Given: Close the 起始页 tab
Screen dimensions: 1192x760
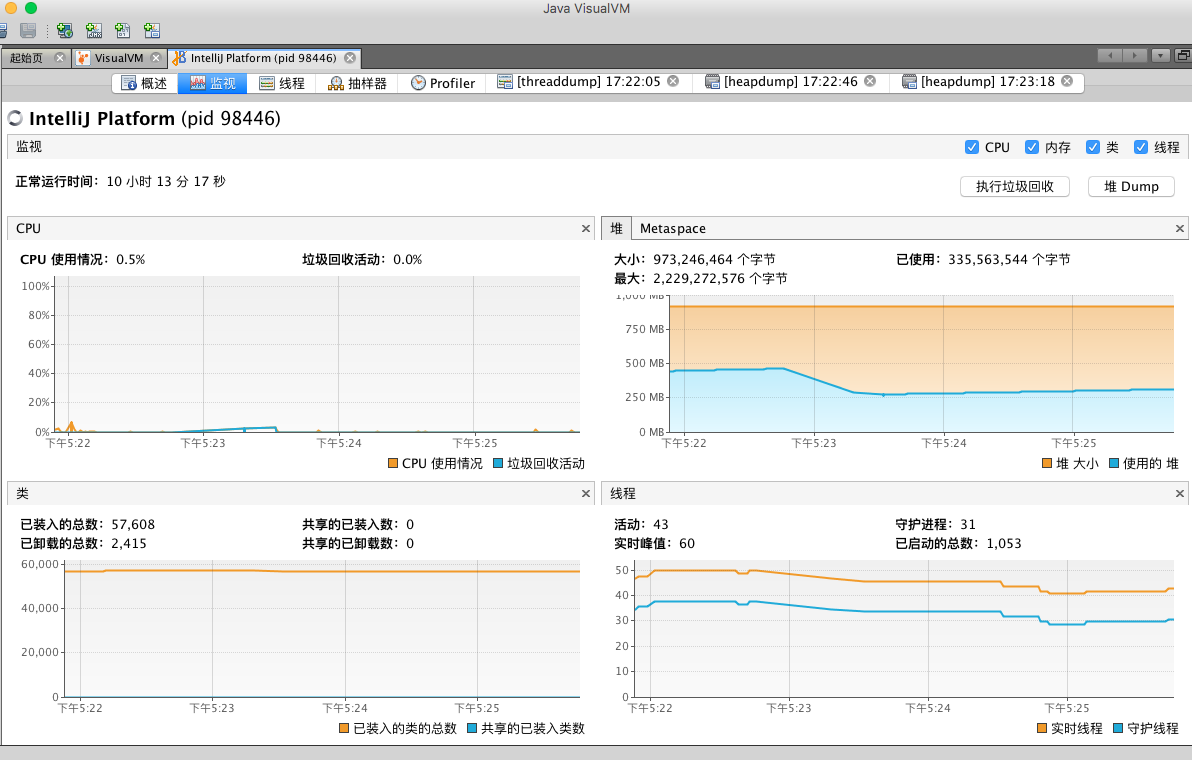Looking at the screenshot, I should tap(60, 58).
